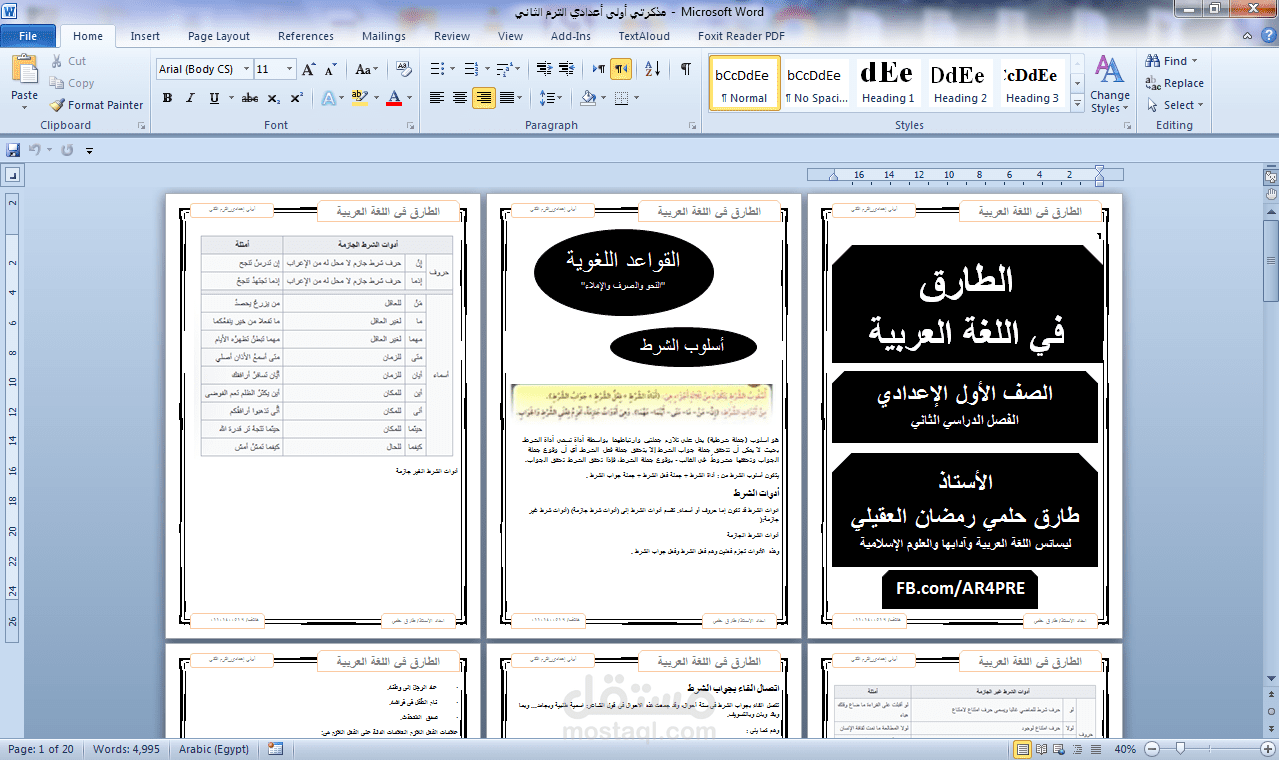Image resolution: width=1279 pixels, height=760 pixels.
Task: Center the paragraph text
Action: pos(460,98)
